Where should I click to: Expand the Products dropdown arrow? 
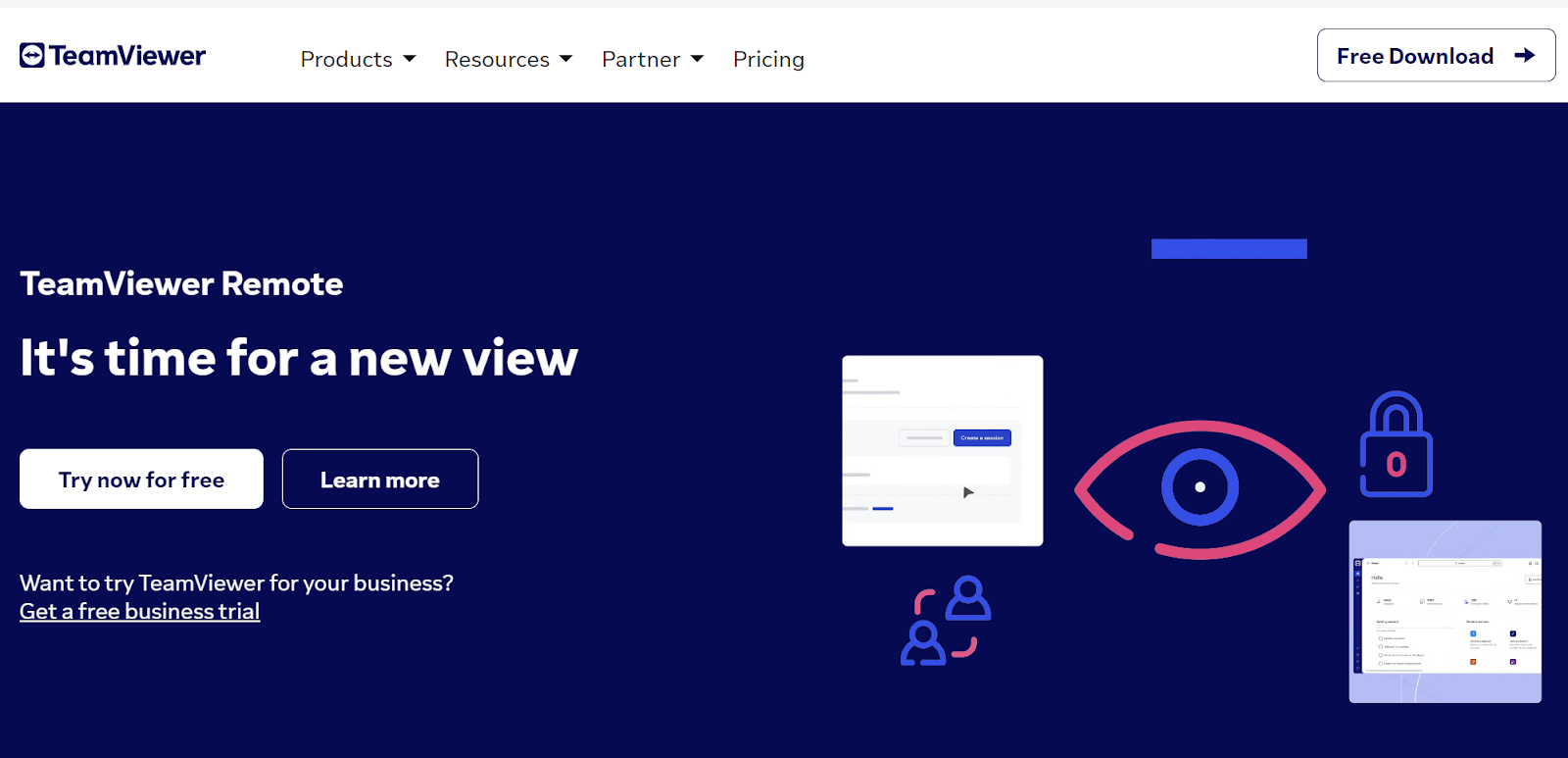coord(410,59)
